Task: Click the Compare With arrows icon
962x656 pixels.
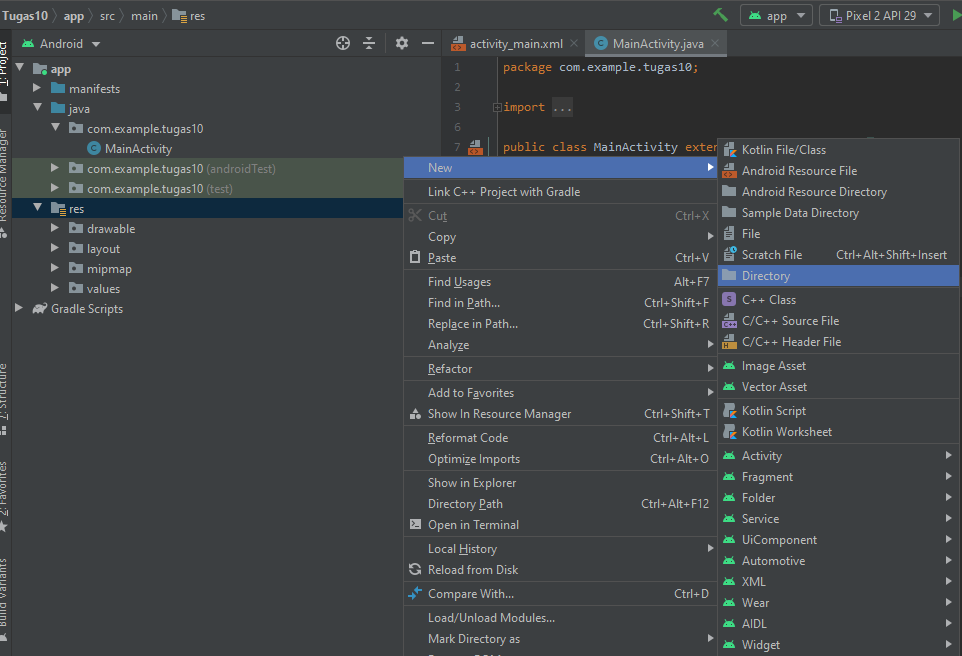Action: click(415, 593)
